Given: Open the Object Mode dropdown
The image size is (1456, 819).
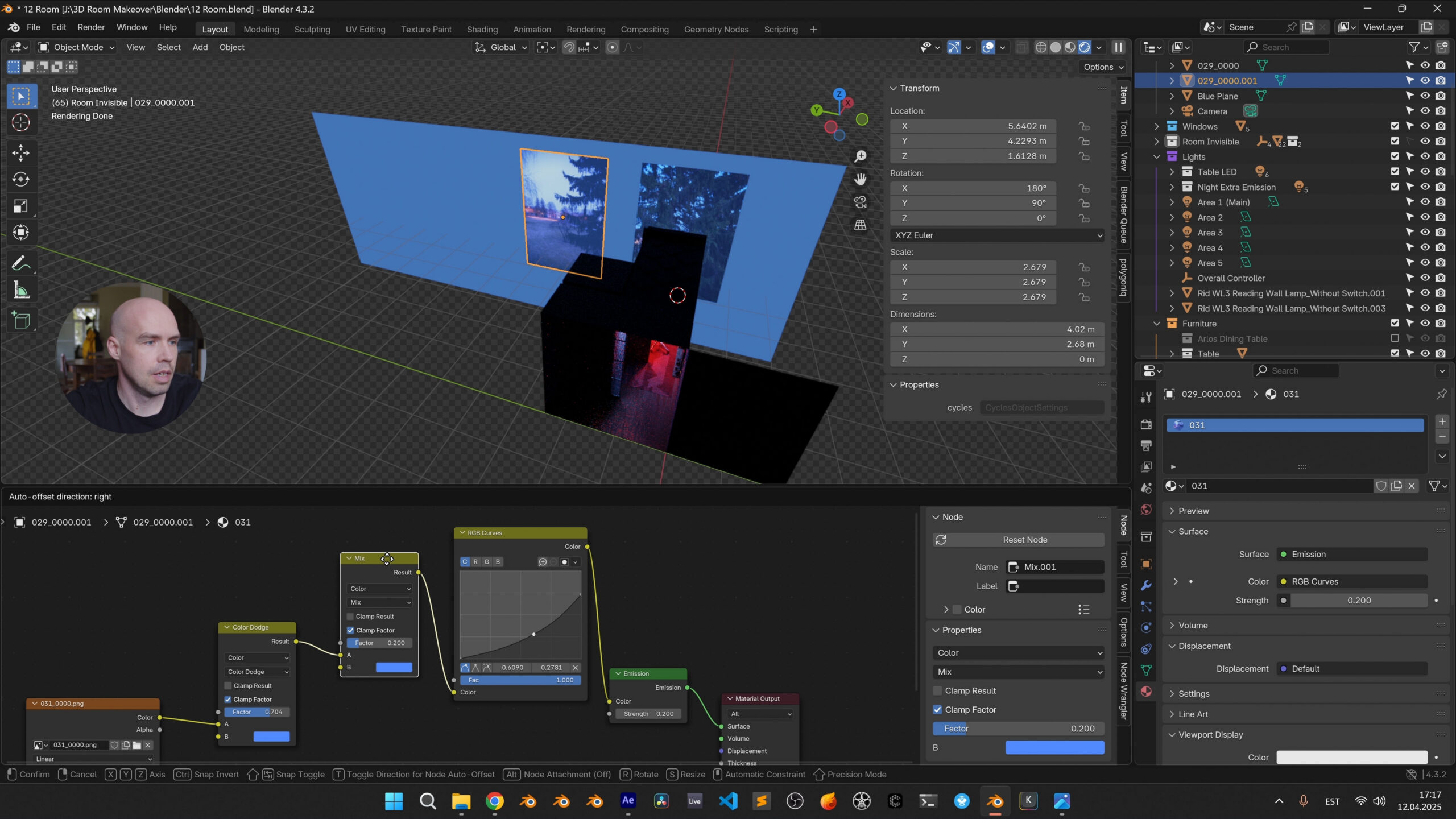Looking at the screenshot, I should [x=77, y=47].
